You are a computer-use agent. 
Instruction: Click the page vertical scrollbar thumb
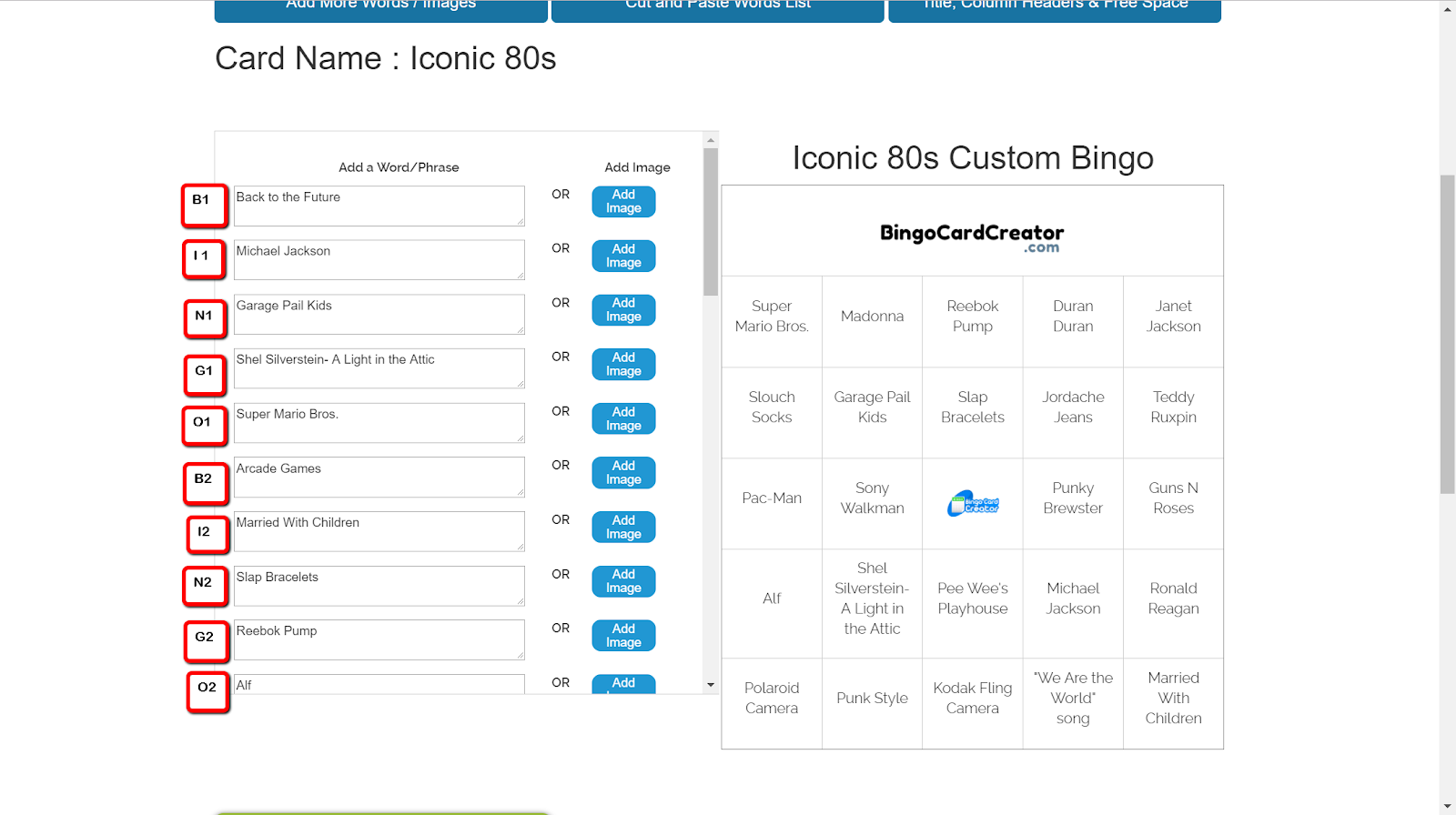pyautogui.click(x=1448, y=334)
